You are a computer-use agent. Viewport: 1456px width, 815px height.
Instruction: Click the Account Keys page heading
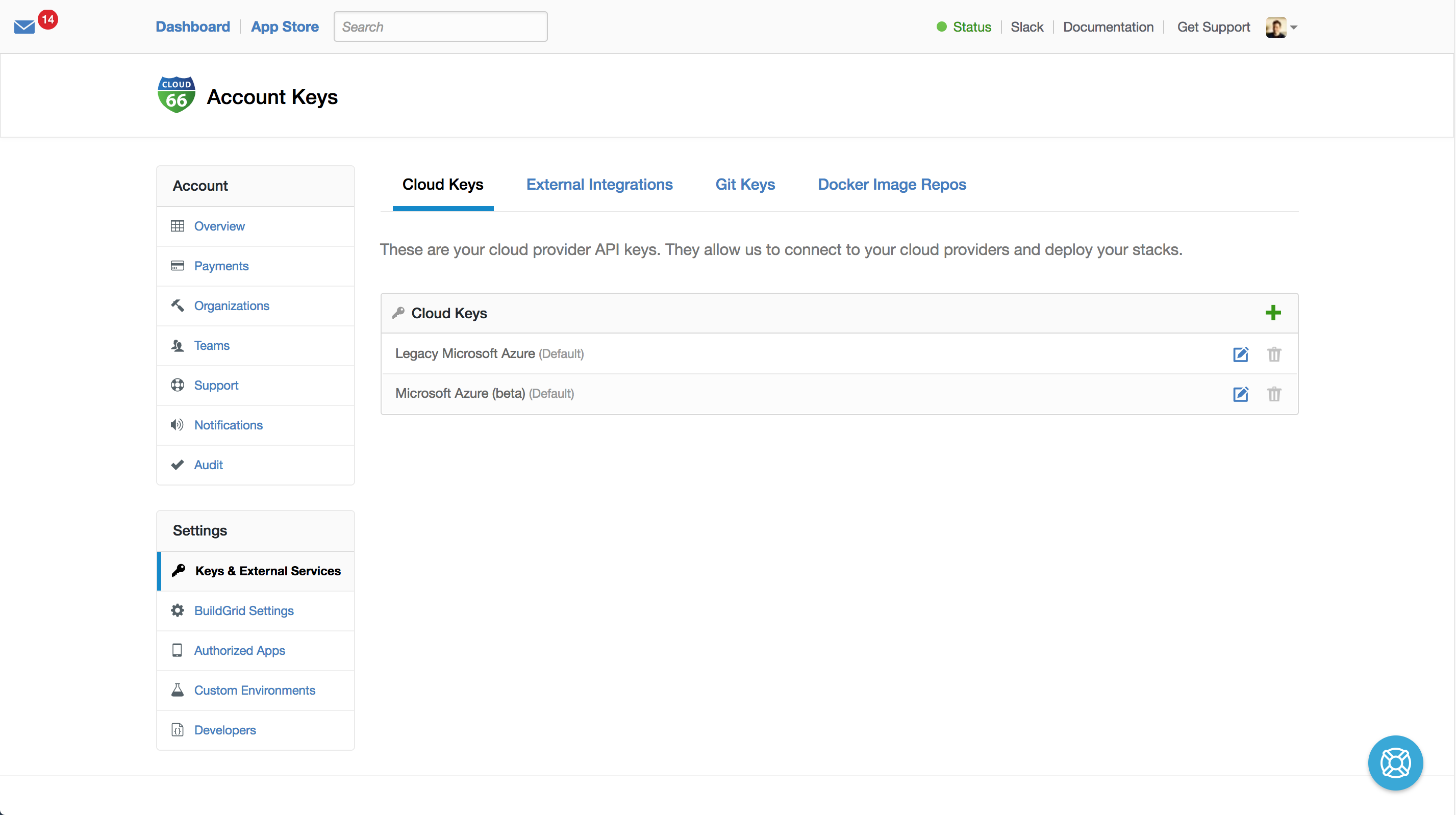click(x=272, y=96)
